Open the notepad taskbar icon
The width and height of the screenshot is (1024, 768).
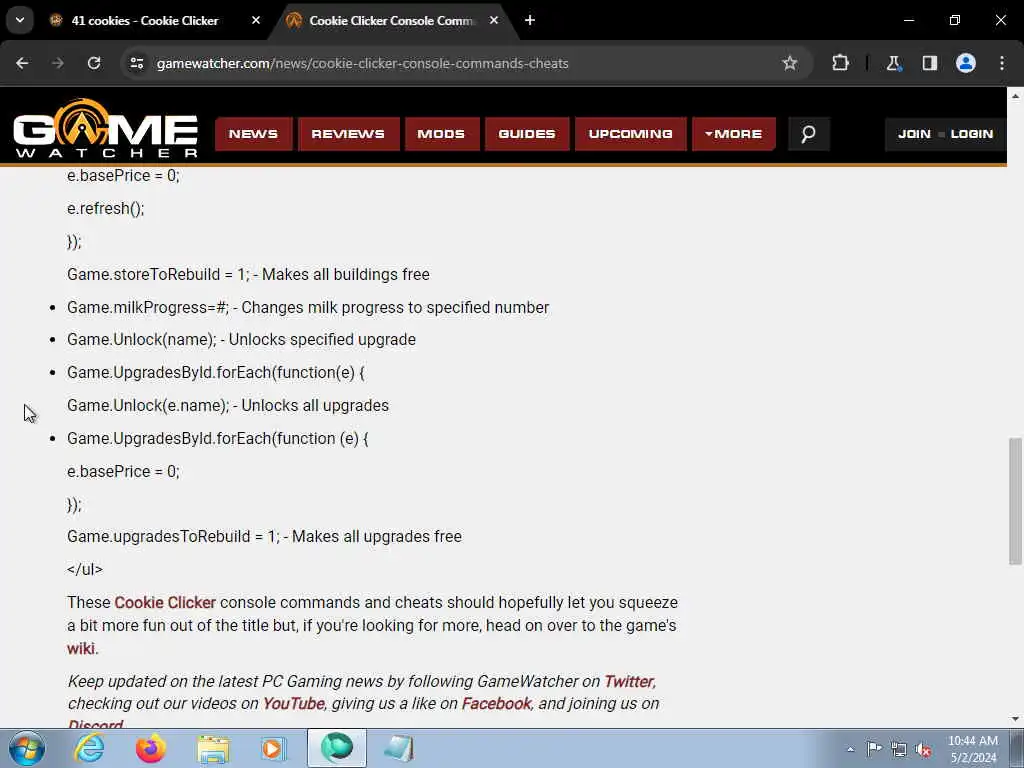(x=398, y=748)
